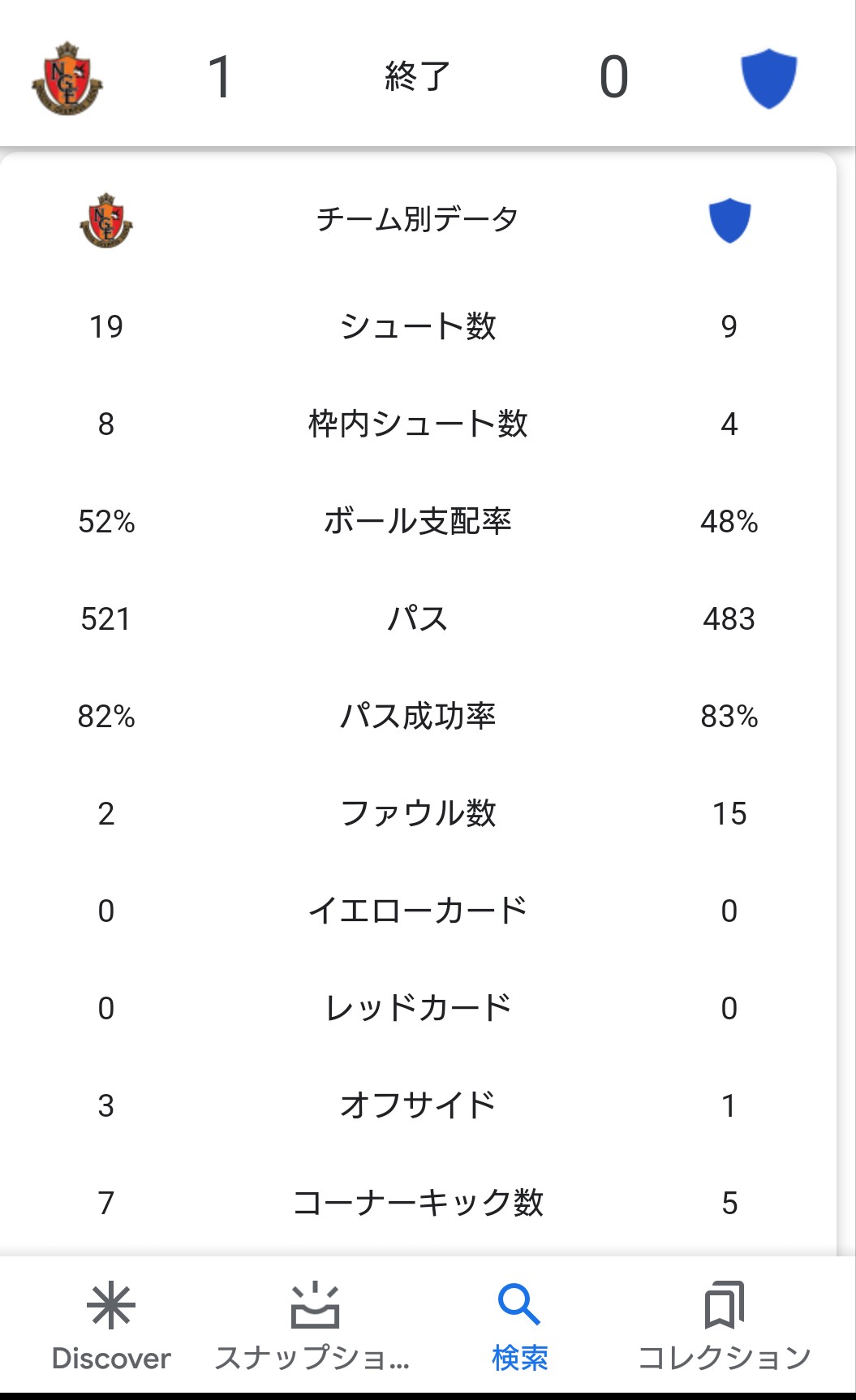The height and width of the screenshot is (1400, 856).
Task: Switch to the コレクション tab label
Action: pos(725,1358)
